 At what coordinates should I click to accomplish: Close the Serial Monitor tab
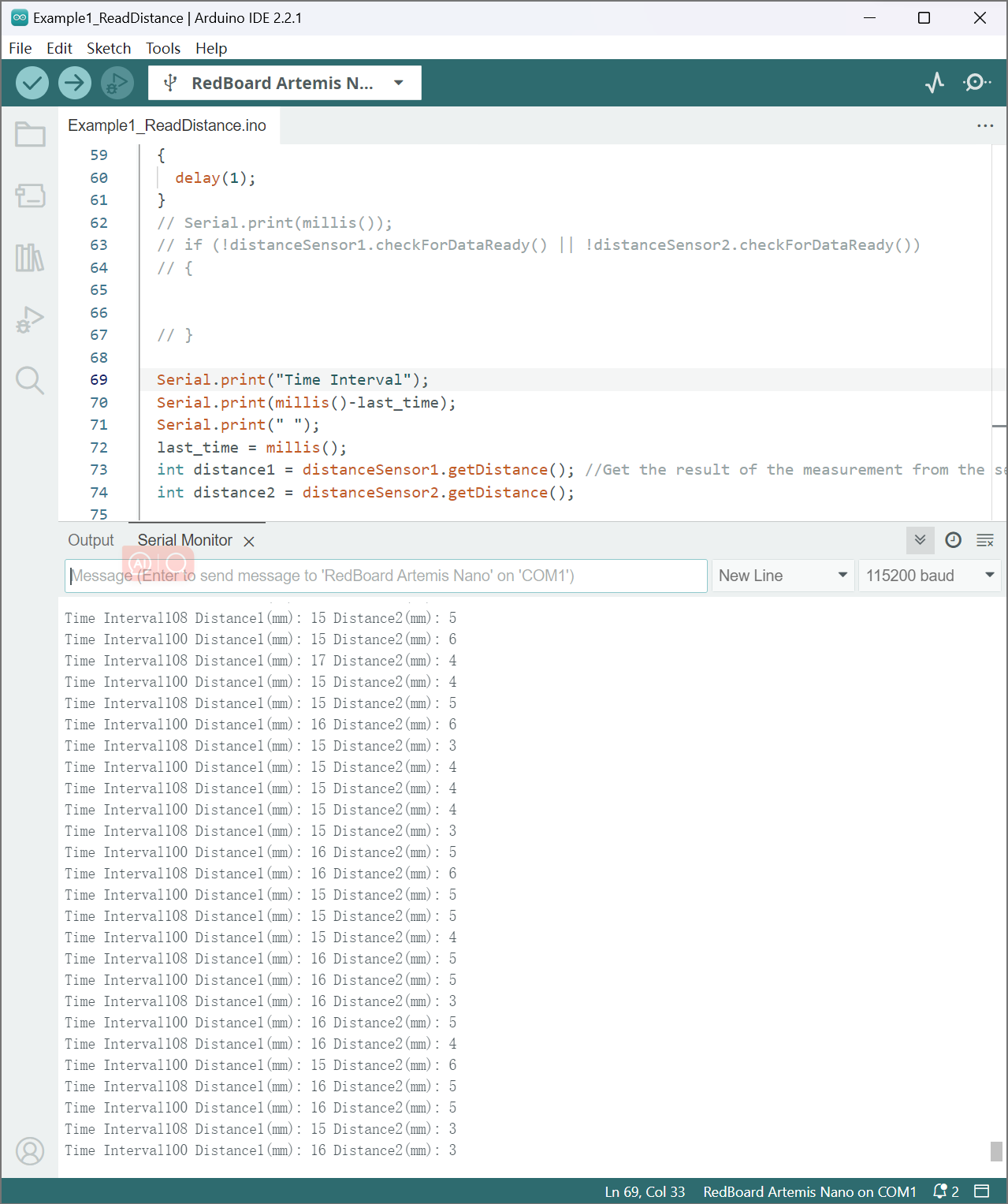[x=249, y=542]
